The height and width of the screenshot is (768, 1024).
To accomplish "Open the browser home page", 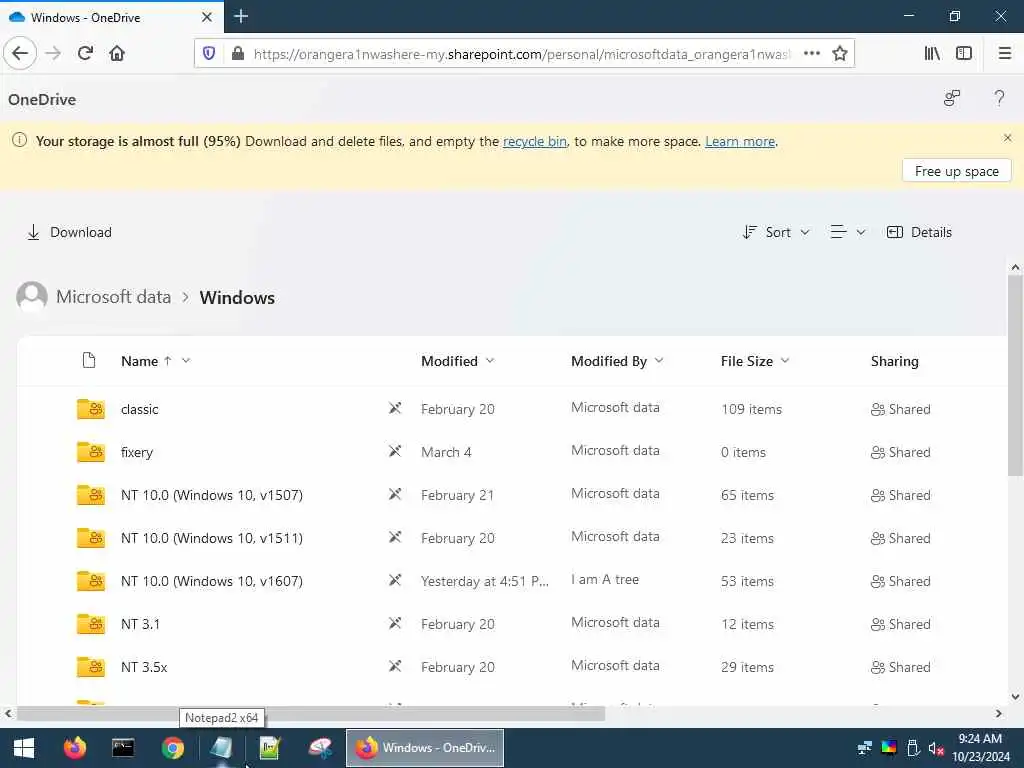I will click(117, 54).
